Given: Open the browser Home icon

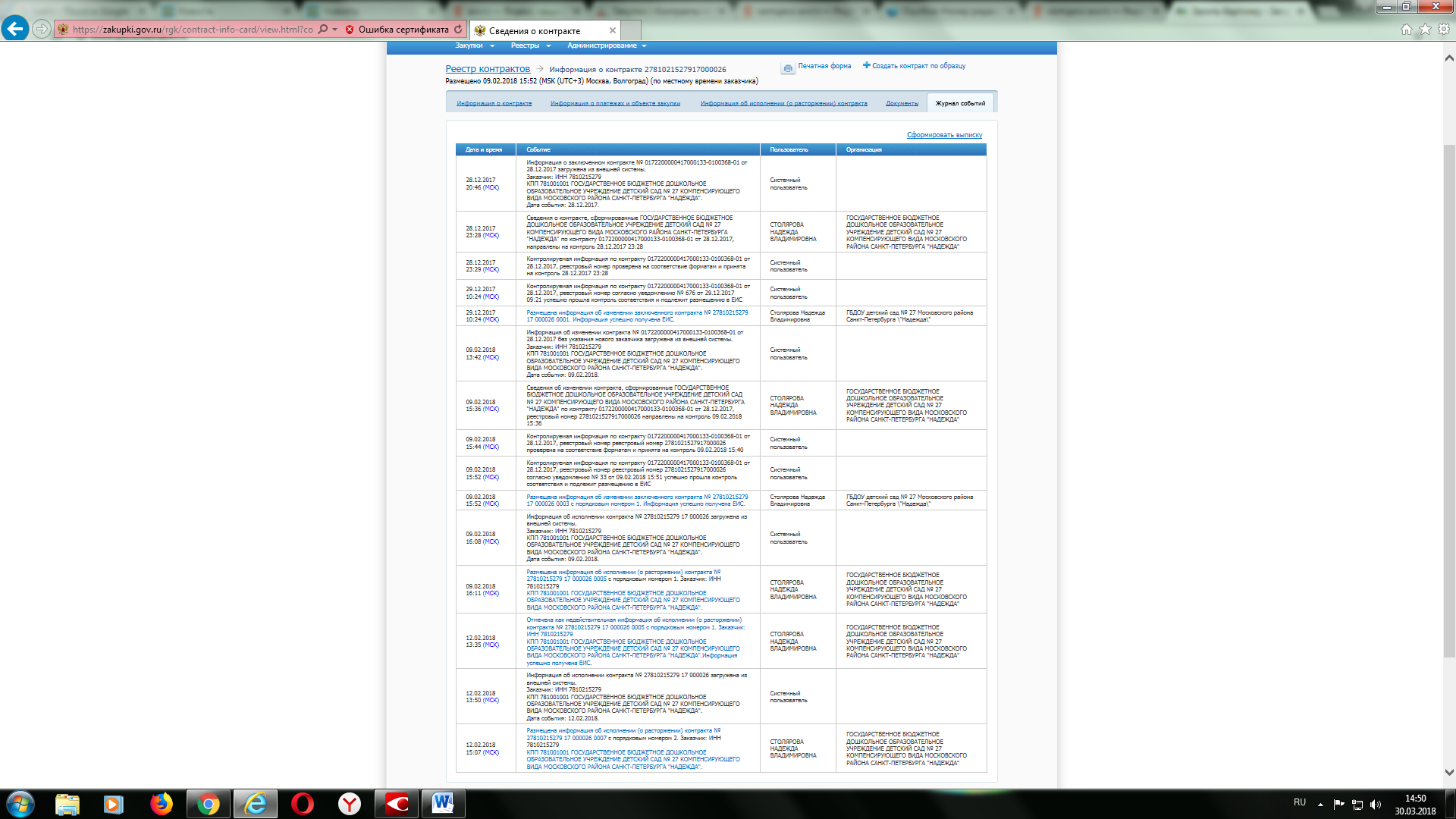Looking at the screenshot, I should [x=1407, y=29].
